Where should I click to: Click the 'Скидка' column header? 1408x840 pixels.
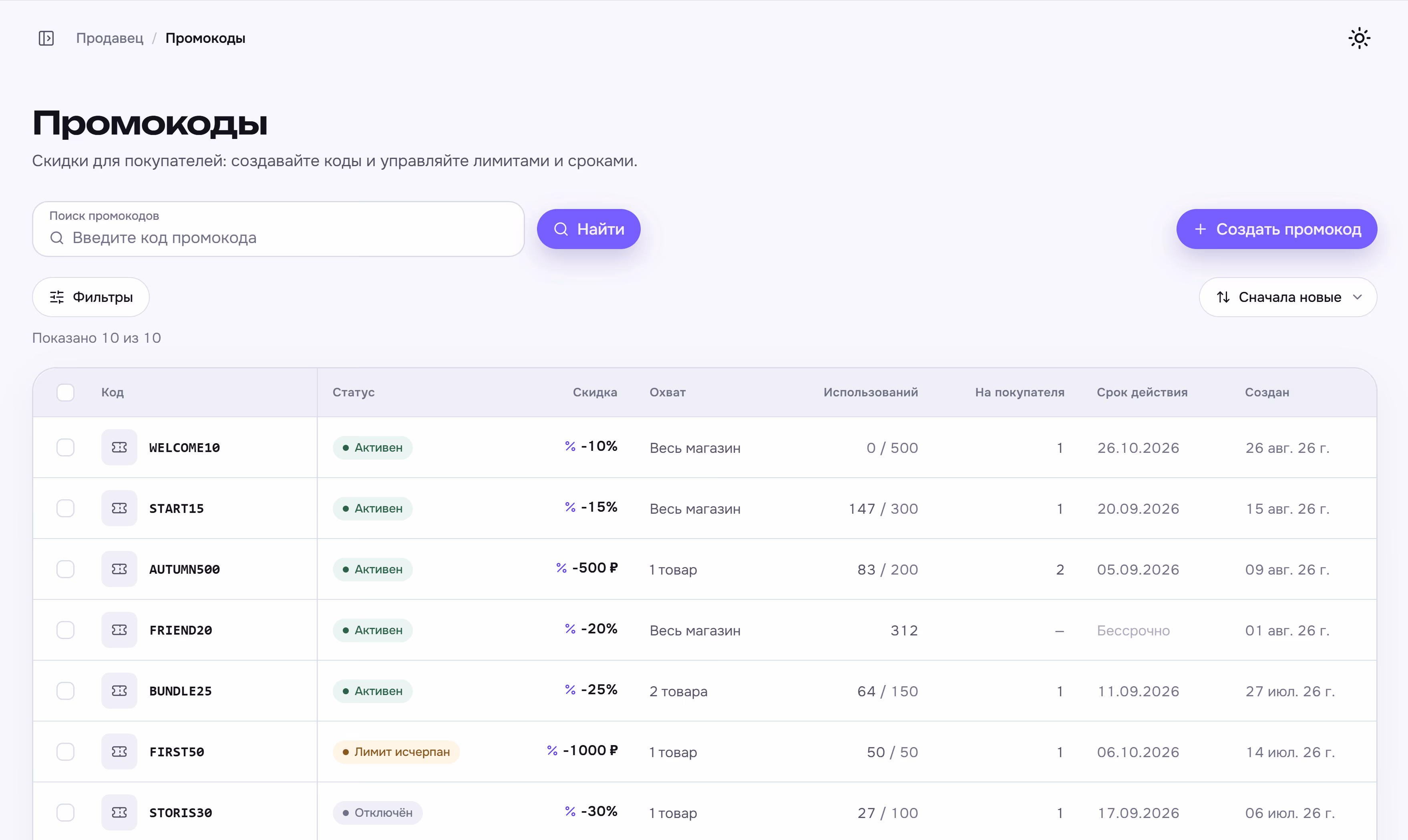[594, 392]
